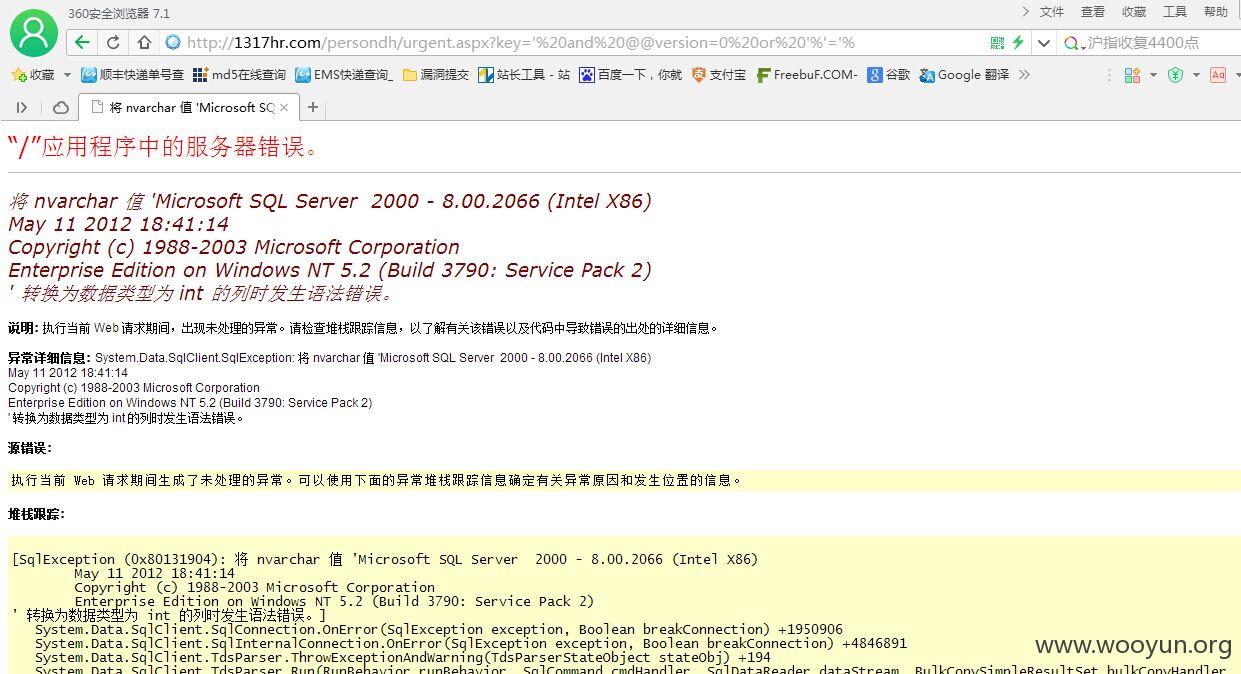Click the chevron before the 文件 menu
This screenshot has height=674, width=1241.
1026,12
